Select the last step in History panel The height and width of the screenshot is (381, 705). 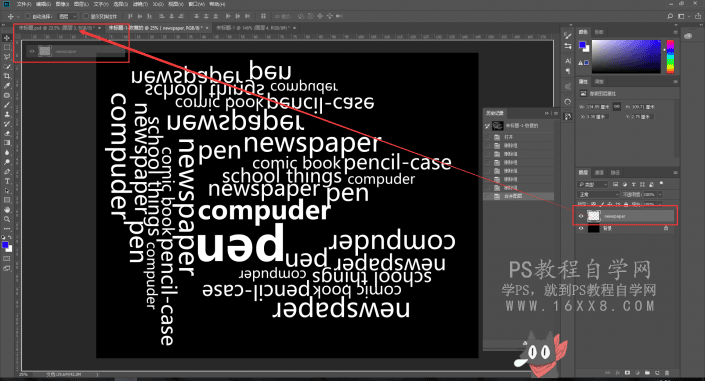(x=519, y=197)
